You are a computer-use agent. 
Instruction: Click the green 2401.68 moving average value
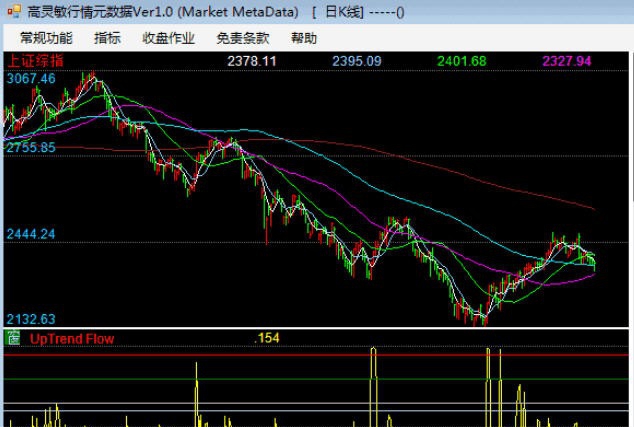(462, 61)
